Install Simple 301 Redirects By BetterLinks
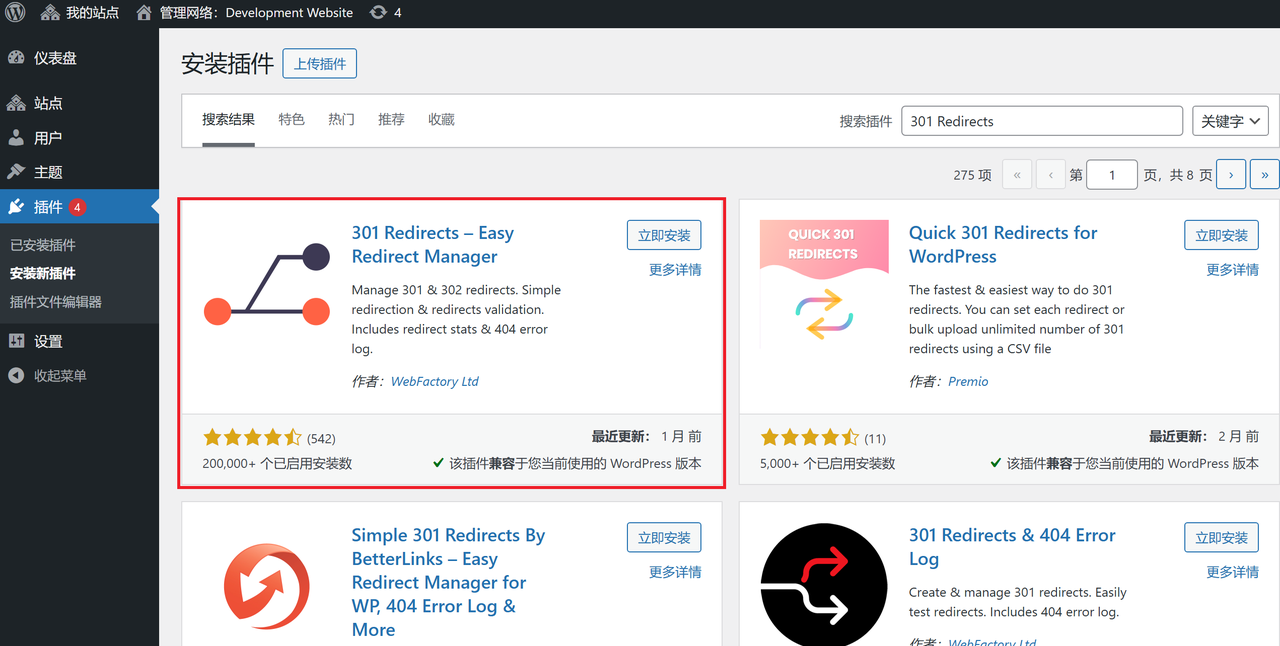Viewport: 1280px width, 646px height. (664, 537)
